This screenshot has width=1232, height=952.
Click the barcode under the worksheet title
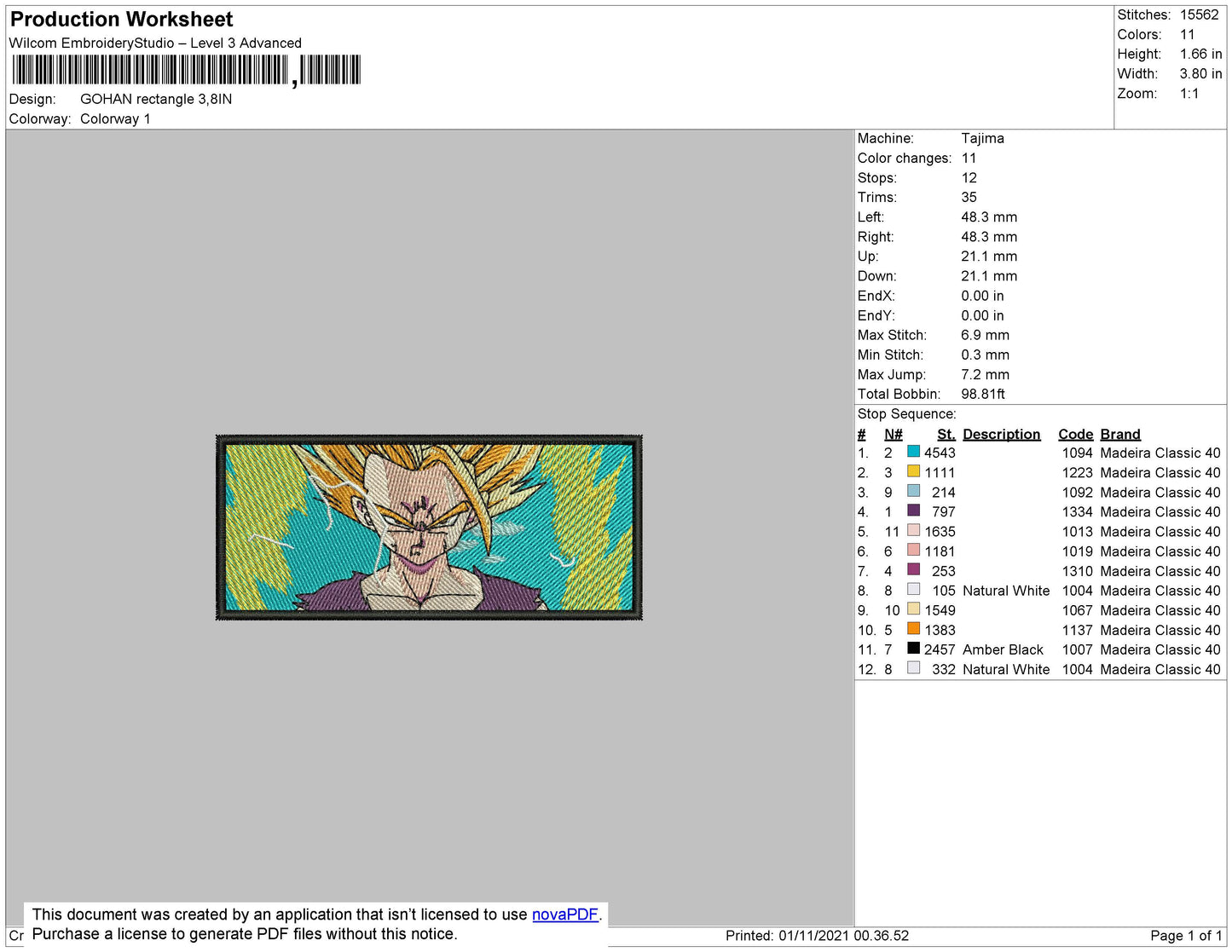[x=186, y=70]
